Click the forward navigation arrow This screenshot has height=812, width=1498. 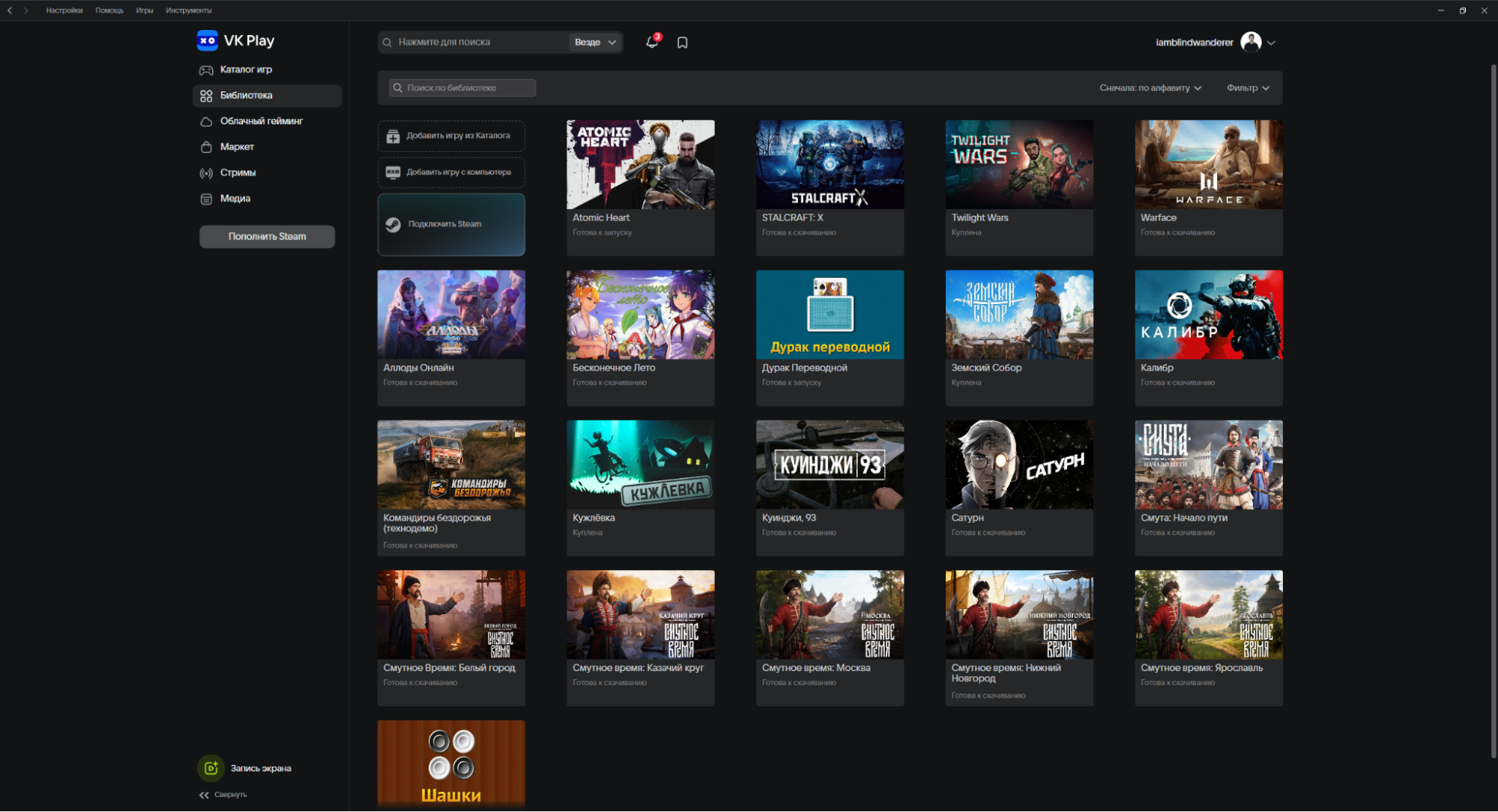[26, 10]
